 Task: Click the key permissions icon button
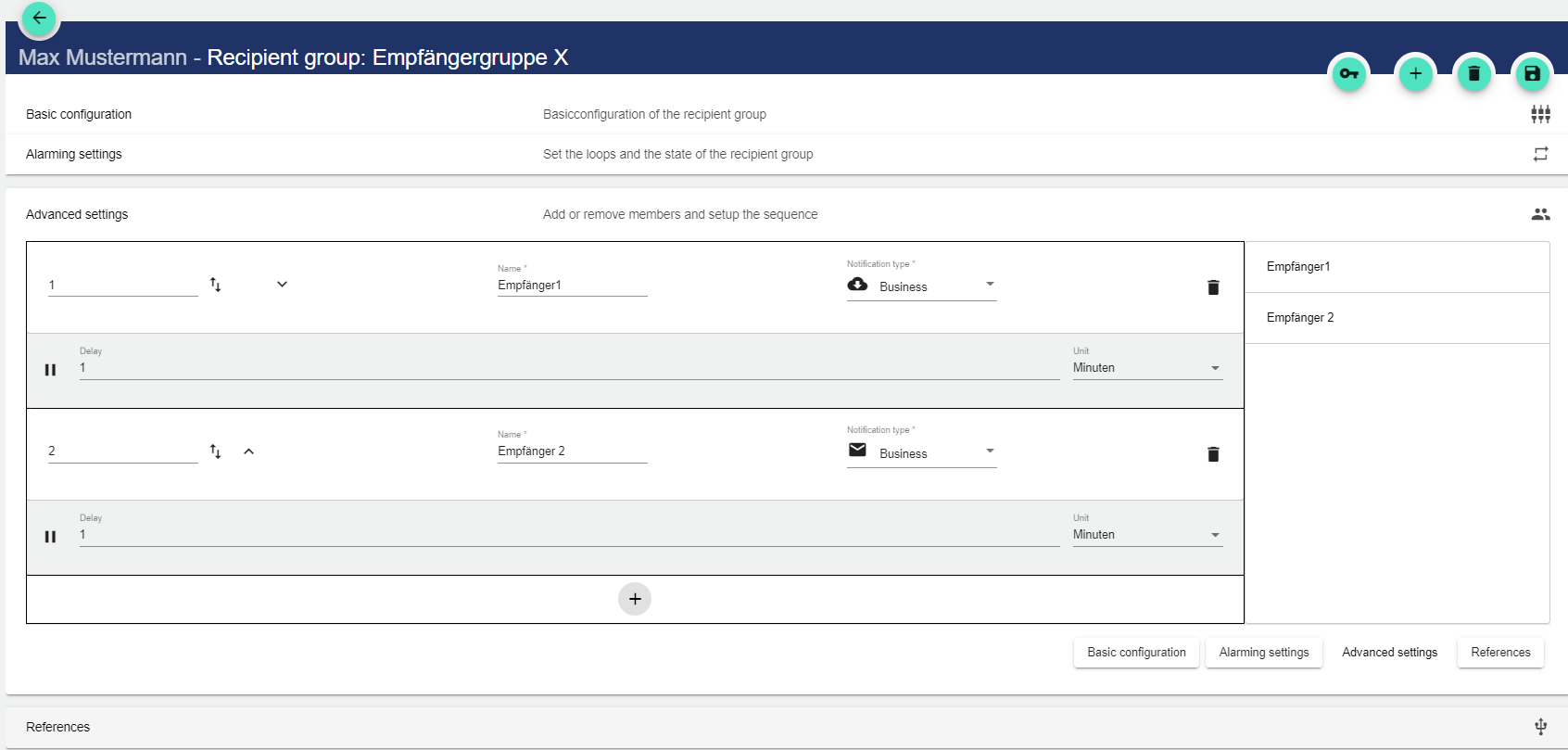pyautogui.click(x=1349, y=74)
